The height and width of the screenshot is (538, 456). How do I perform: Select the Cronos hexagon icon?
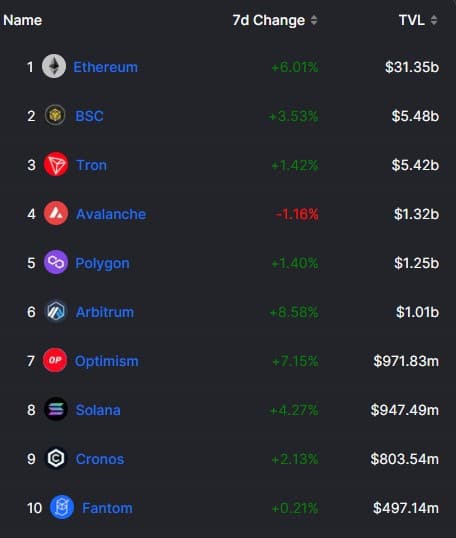[56, 458]
